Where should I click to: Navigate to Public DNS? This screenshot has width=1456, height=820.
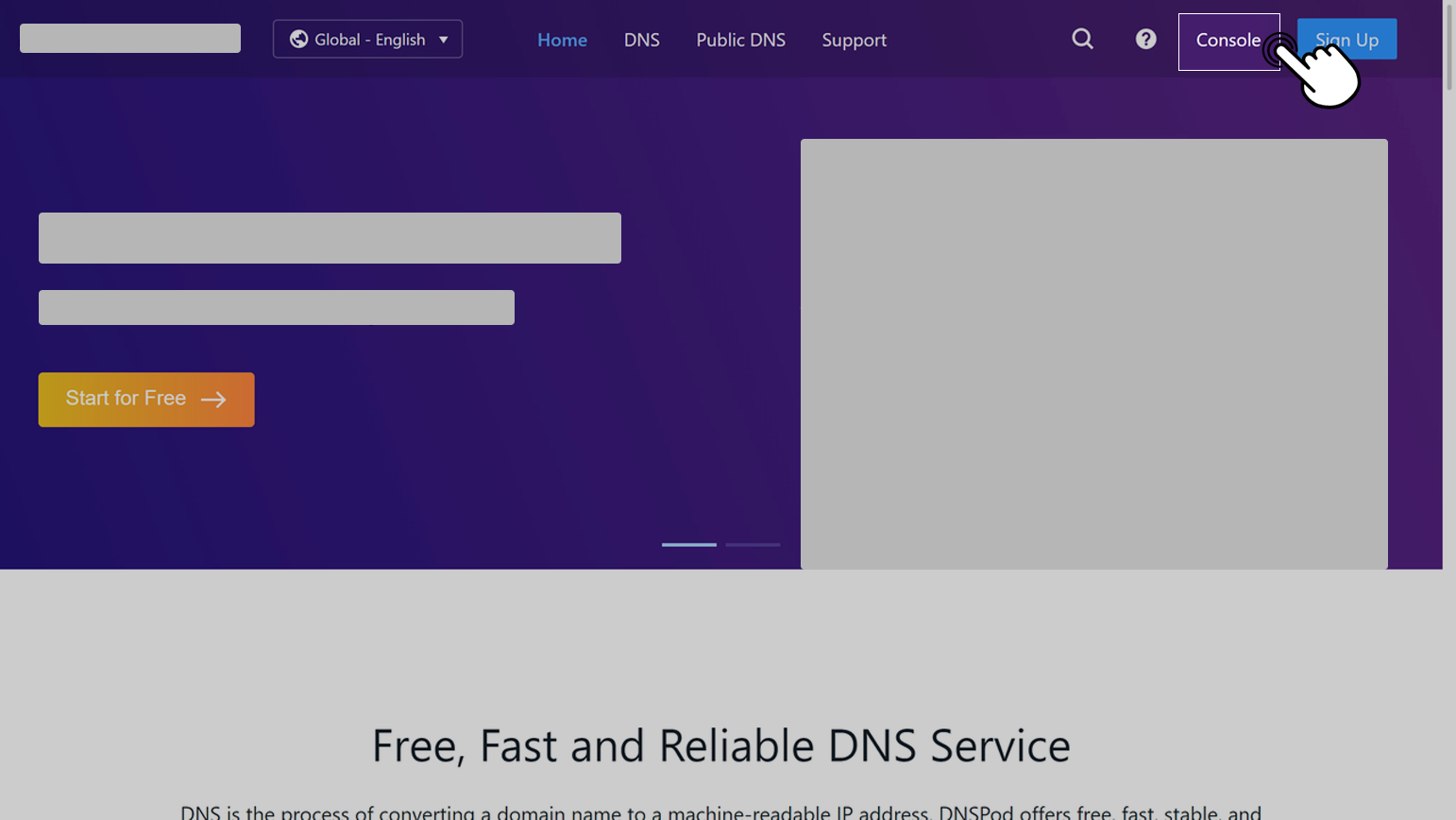click(740, 40)
